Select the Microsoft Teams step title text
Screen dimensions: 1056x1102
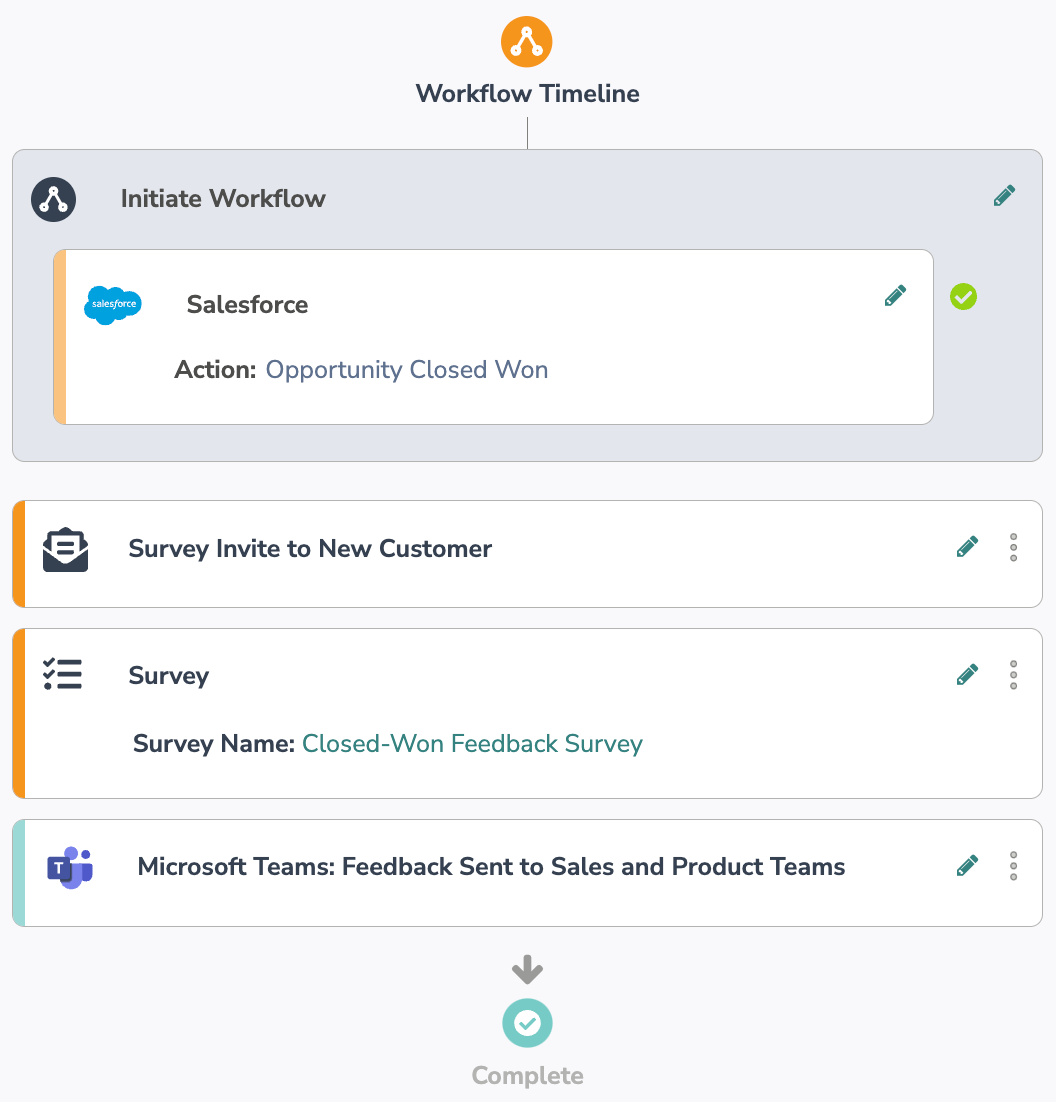tap(491, 867)
